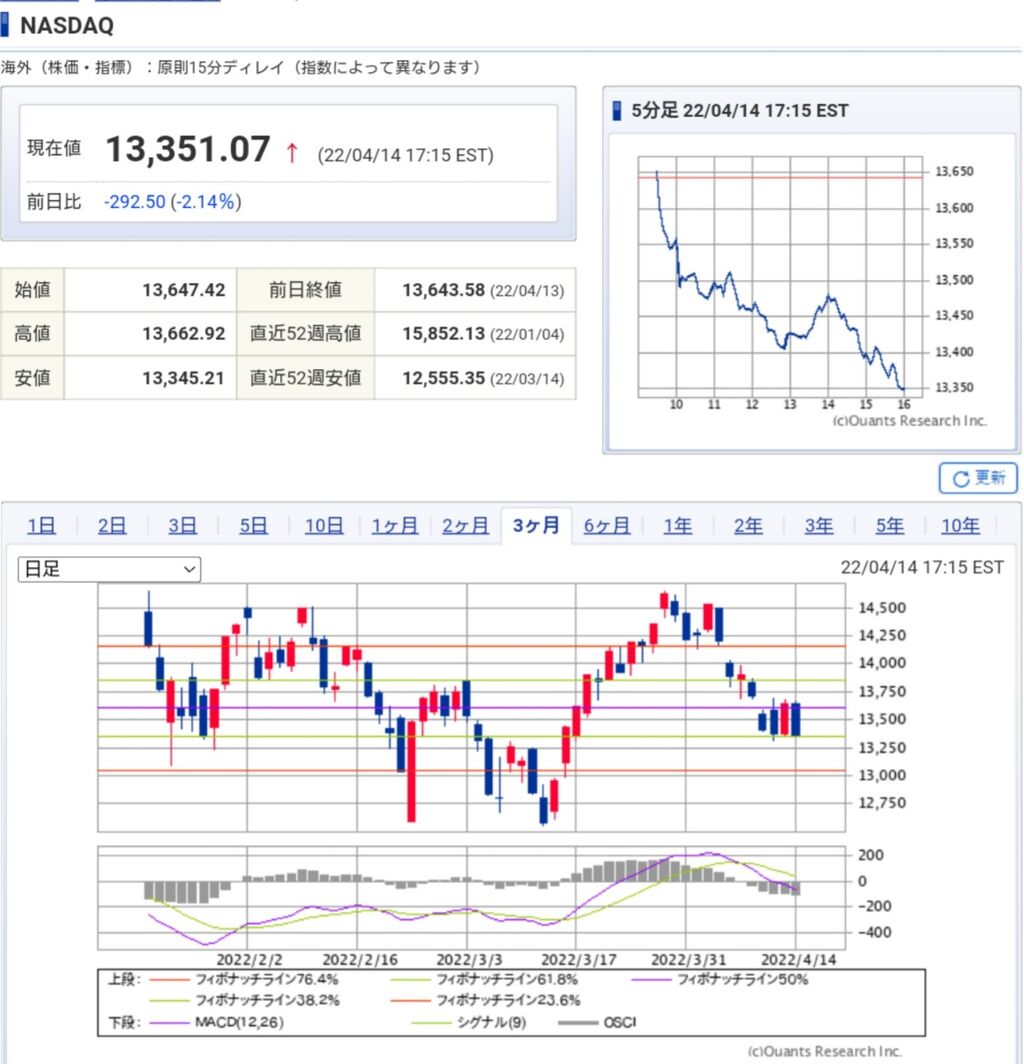The image size is (1024, 1064).
Task: Click the 3-month daily candlestick chart
Action: (x=472, y=707)
